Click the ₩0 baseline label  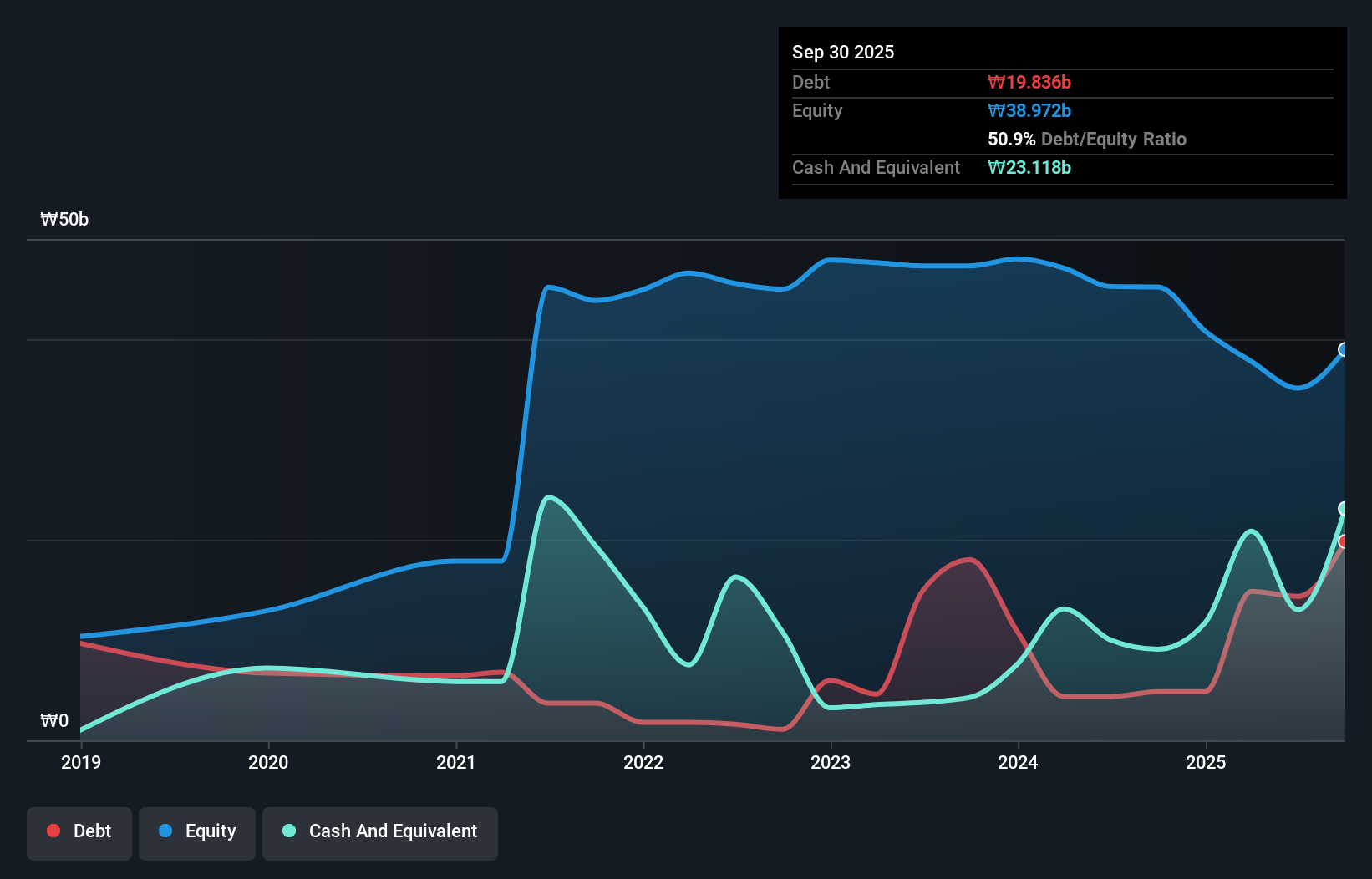pos(55,720)
